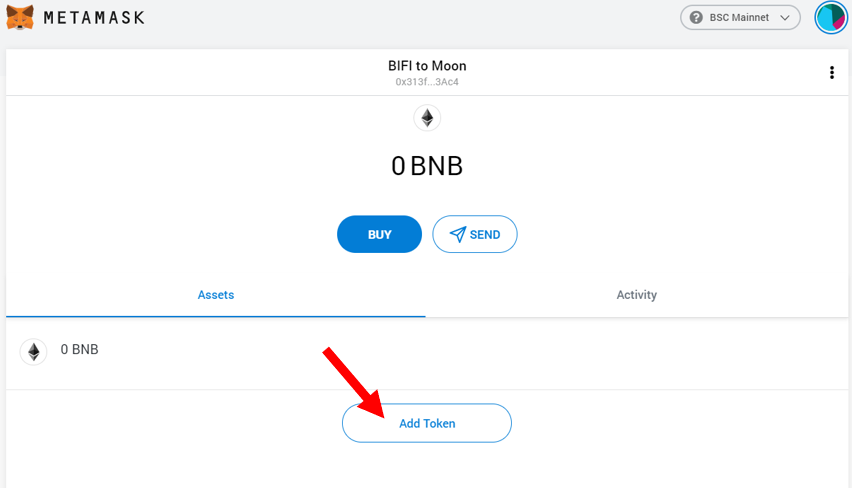The image size is (852, 488).
Task: Click the 0x313f...3Ac4 address text
Action: 427,82
